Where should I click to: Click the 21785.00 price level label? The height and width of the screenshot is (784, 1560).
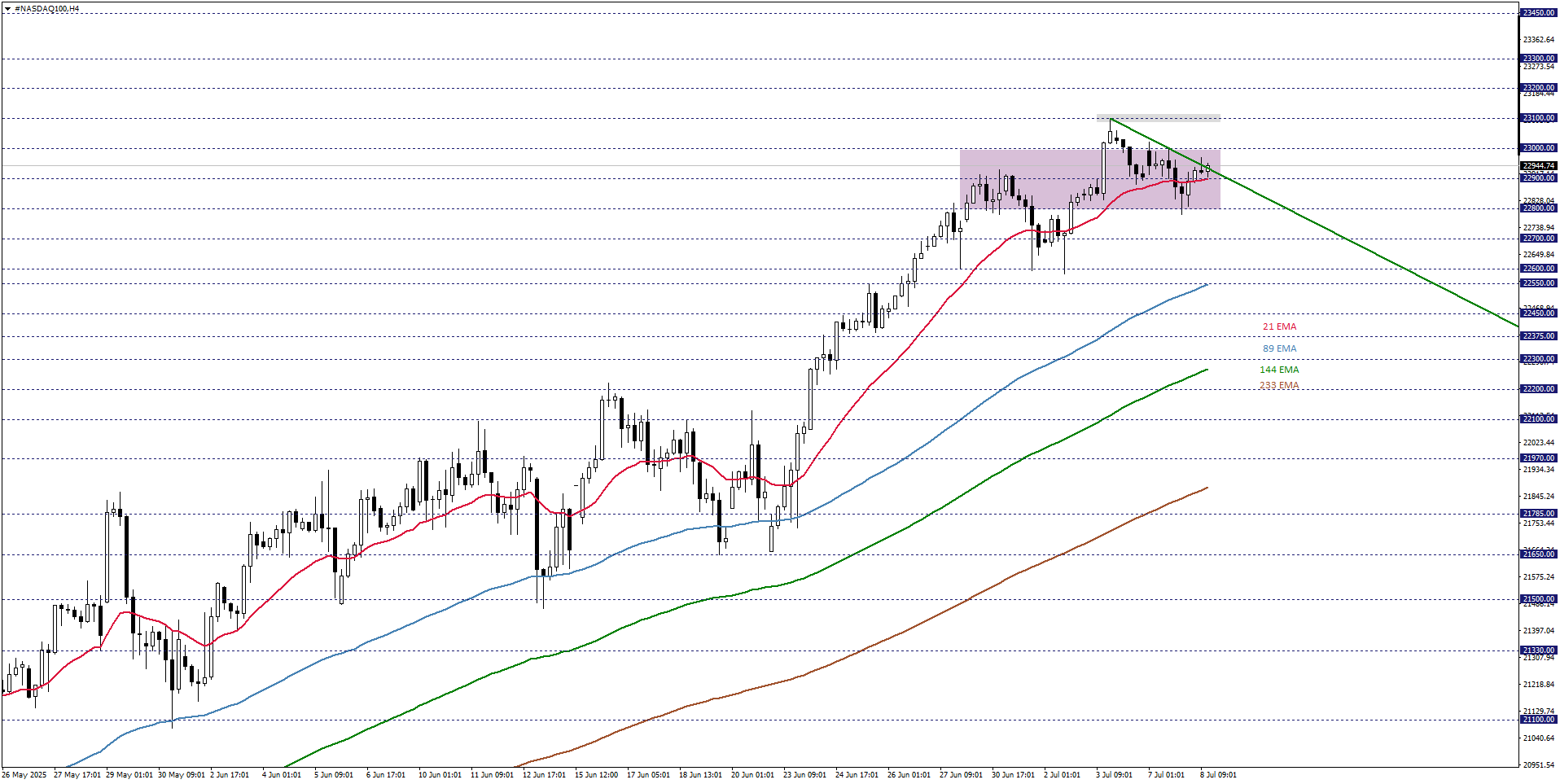[1539, 514]
